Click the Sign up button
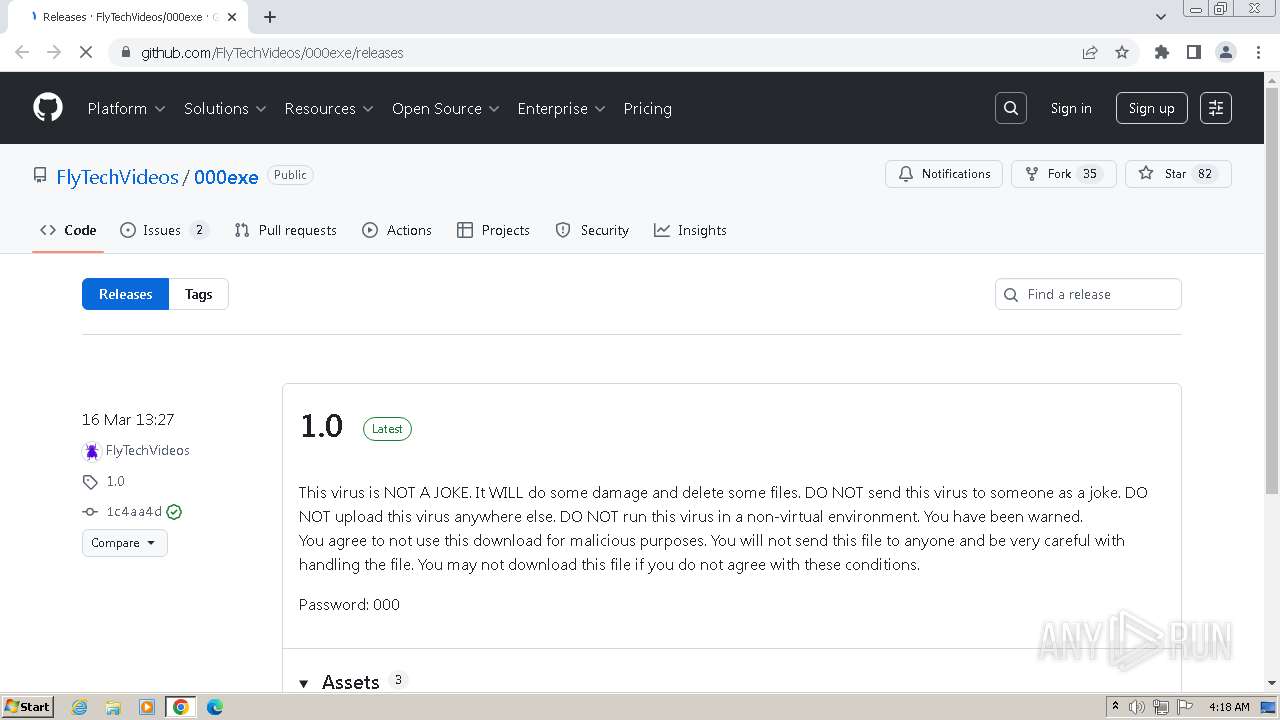Image resolution: width=1280 pixels, height=720 pixels. point(1151,108)
